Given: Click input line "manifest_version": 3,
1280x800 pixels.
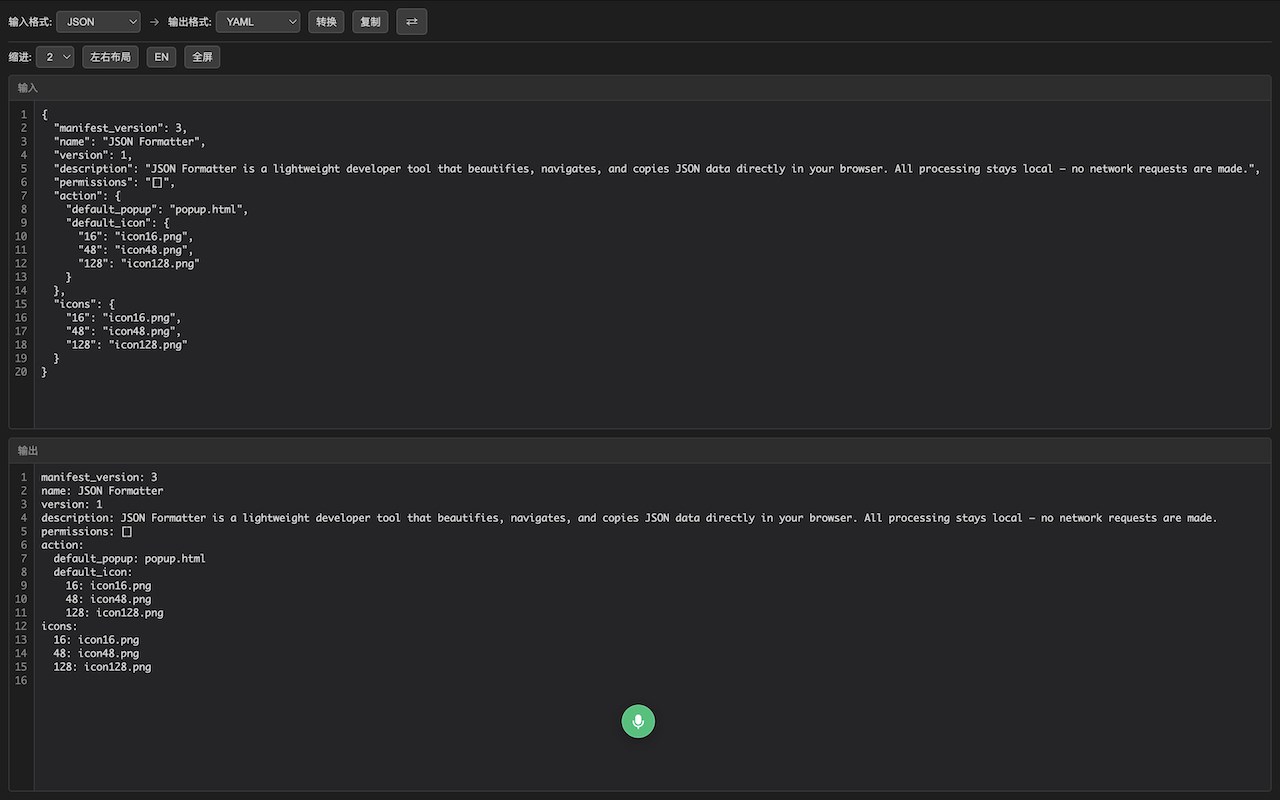Looking at the screenshot, I should click(120, 128).
